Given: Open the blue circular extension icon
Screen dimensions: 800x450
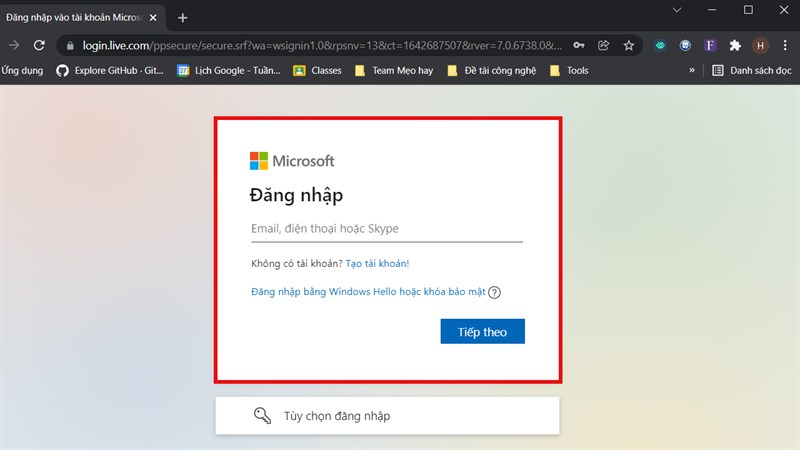Looking at the screenshot, I should [x=685, y=45].
